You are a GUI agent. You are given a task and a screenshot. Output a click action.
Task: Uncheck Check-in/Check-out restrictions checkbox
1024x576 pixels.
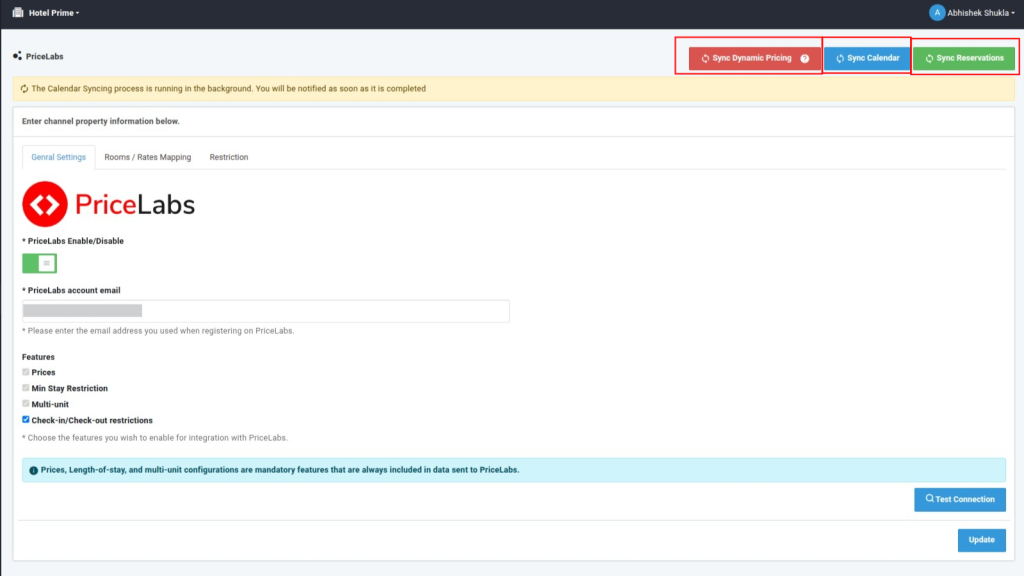point(26,420)
